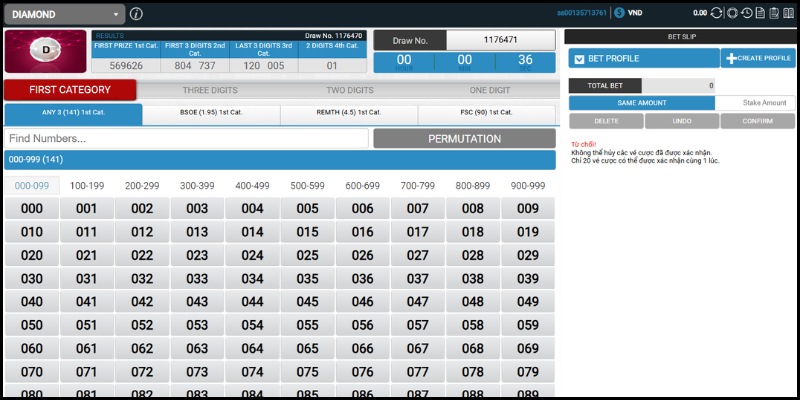
Task: Select BSOE (1.95) 1st Cat. tab
Action: [211, 113]
